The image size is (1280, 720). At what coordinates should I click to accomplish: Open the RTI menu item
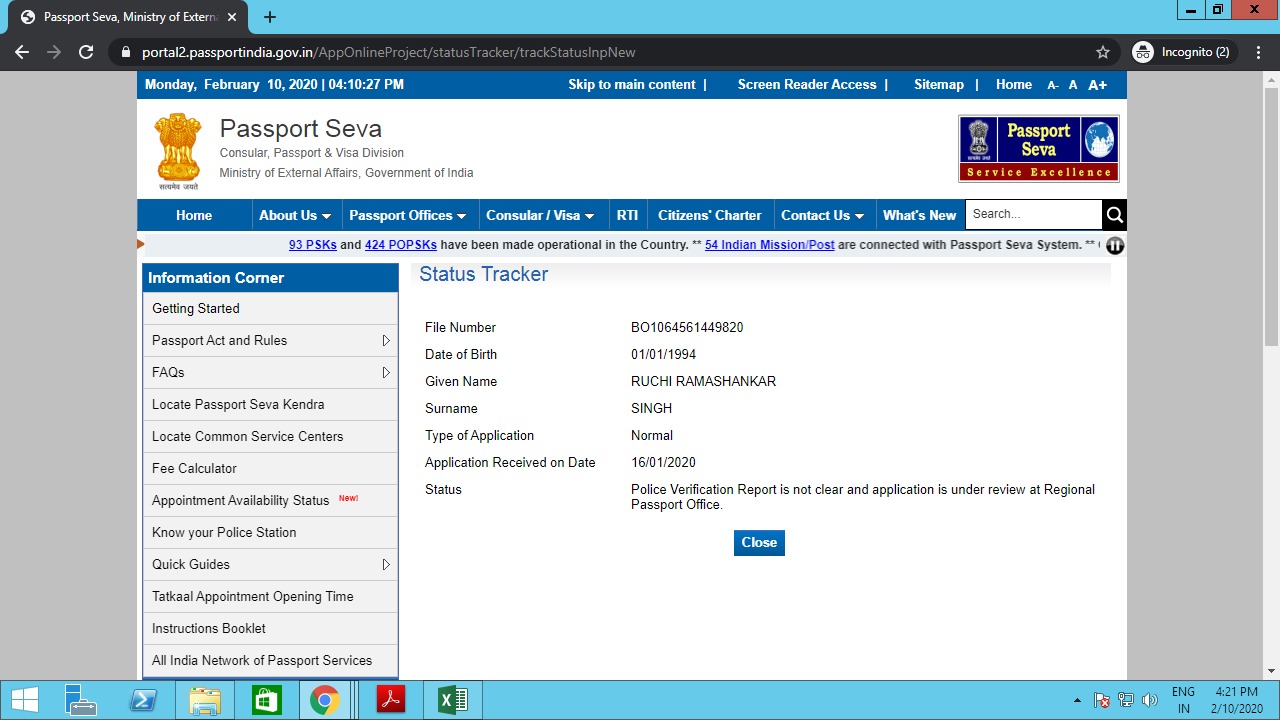tap(627, 215)
